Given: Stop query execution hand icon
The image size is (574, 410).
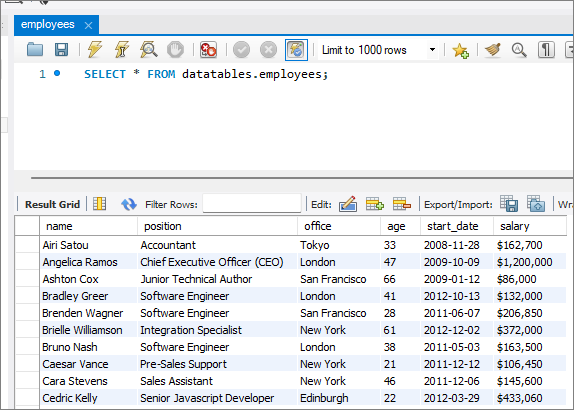Looking at the screenshot, I should pos(175,49).
